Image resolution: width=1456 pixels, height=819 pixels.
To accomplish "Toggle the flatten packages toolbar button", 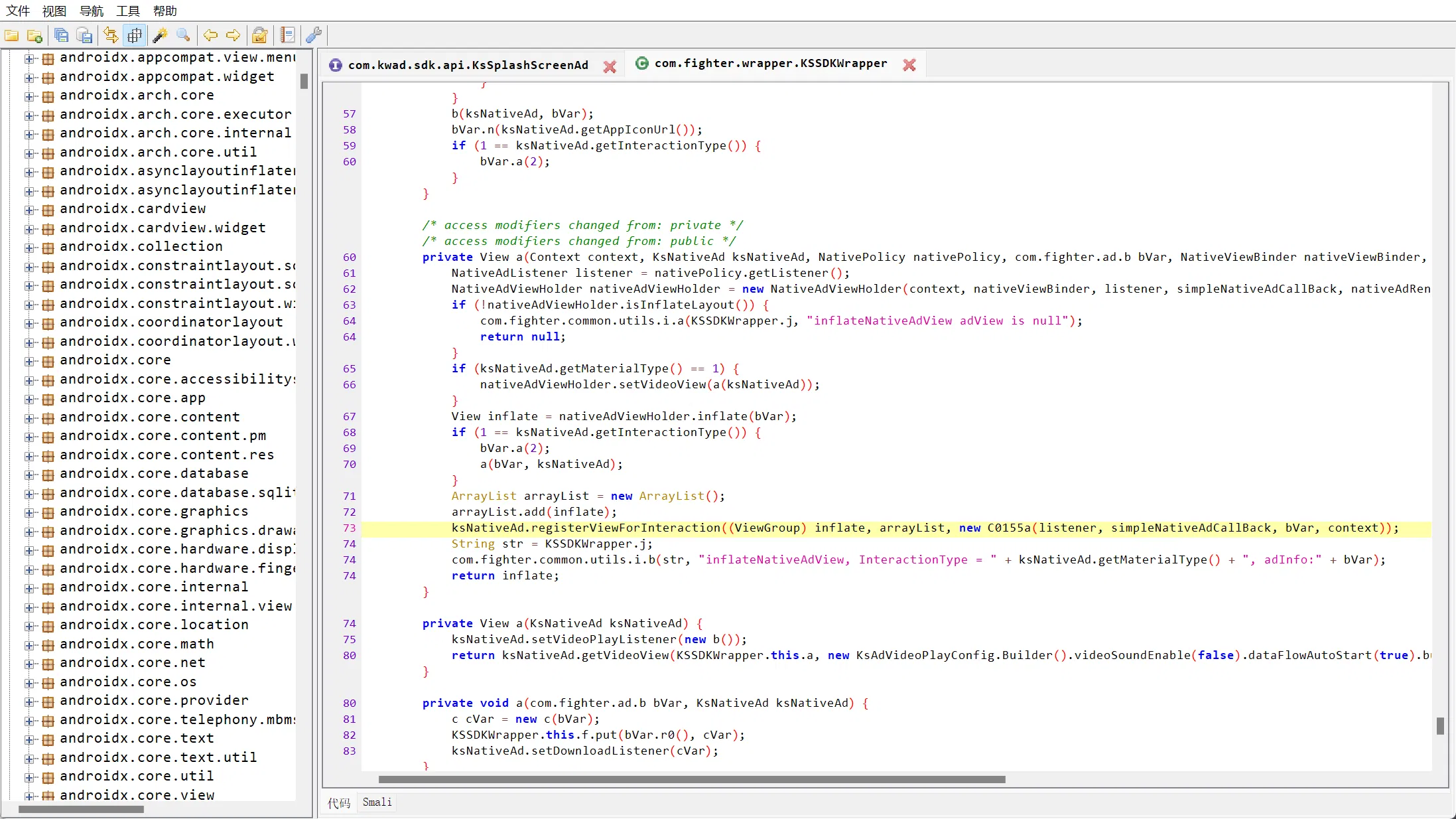I will 135,36.
